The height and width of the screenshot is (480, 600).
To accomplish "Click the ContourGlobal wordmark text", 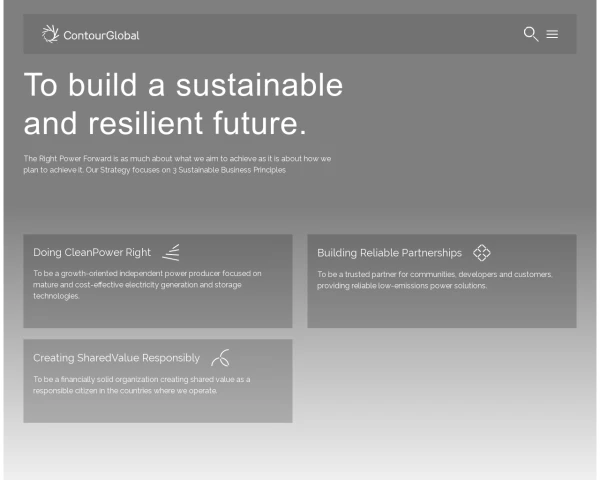I will 101,36.
